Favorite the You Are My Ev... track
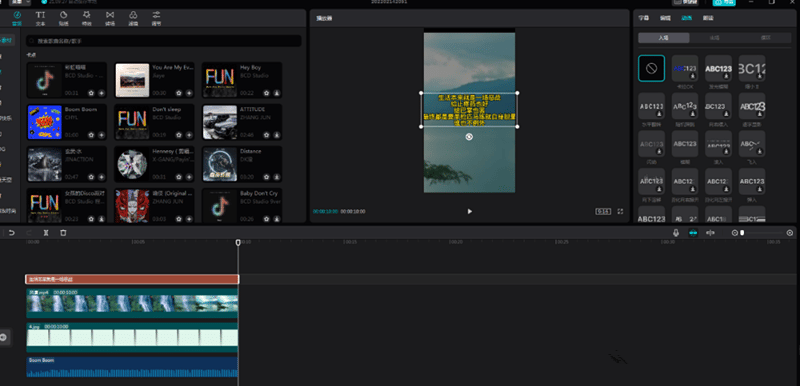The width and height of the screenshot is (800, 386). 179,93
